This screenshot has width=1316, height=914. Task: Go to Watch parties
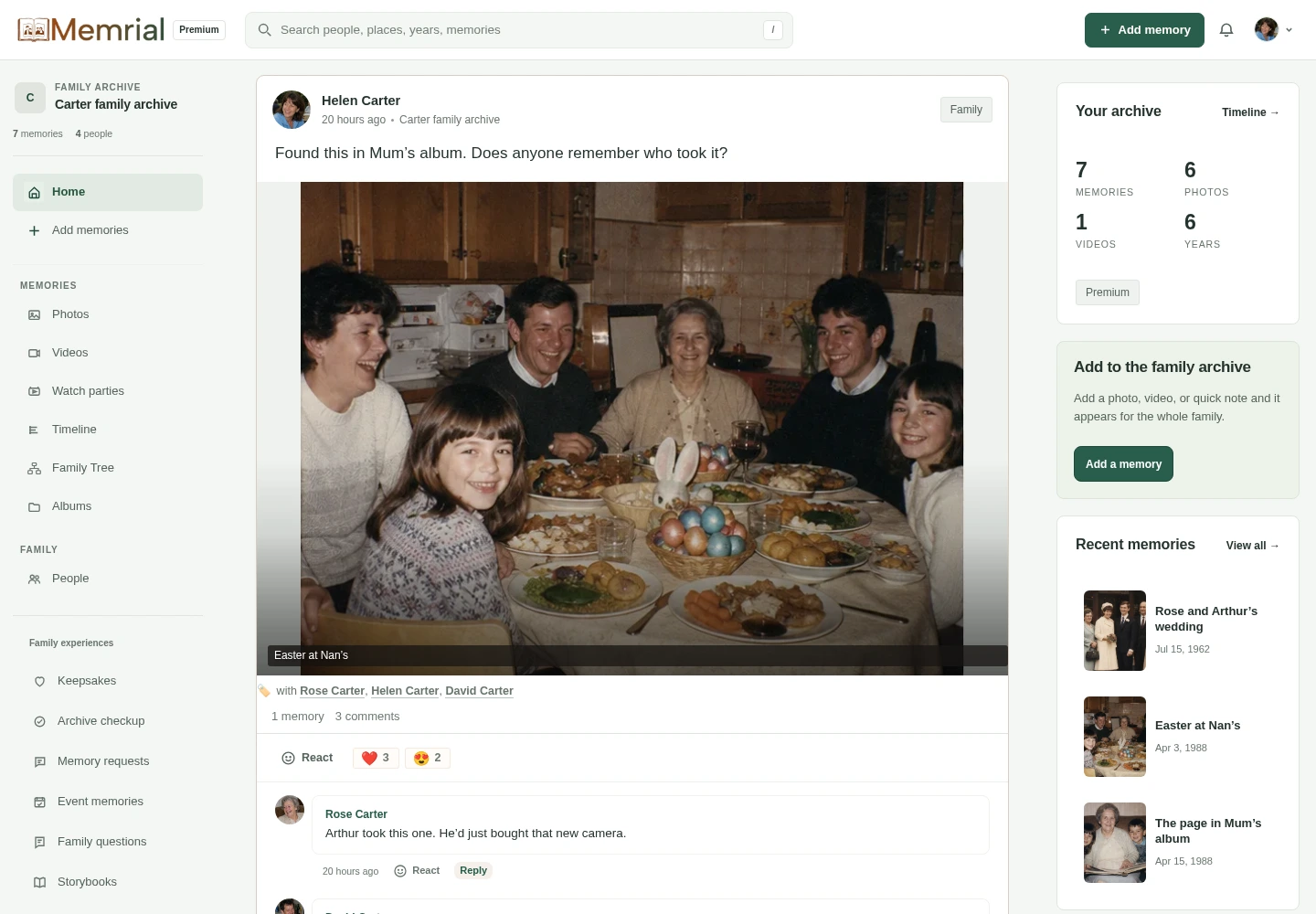[x=108, y=391]
